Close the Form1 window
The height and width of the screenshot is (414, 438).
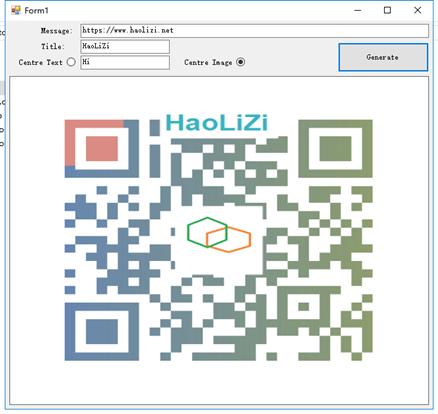[417, 10]
